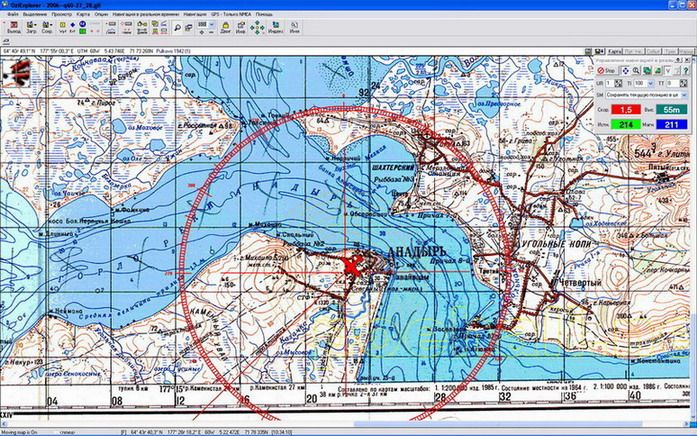Click blue center-on-position icon in panel
Screen dimensions: 697x436
[x=625, y=71]
